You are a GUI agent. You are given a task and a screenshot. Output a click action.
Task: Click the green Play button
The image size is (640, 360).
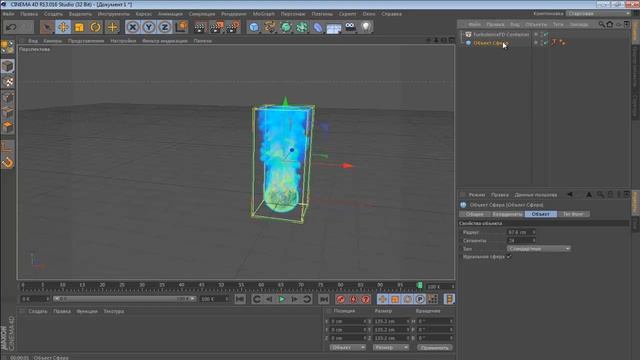click(282, 299)
